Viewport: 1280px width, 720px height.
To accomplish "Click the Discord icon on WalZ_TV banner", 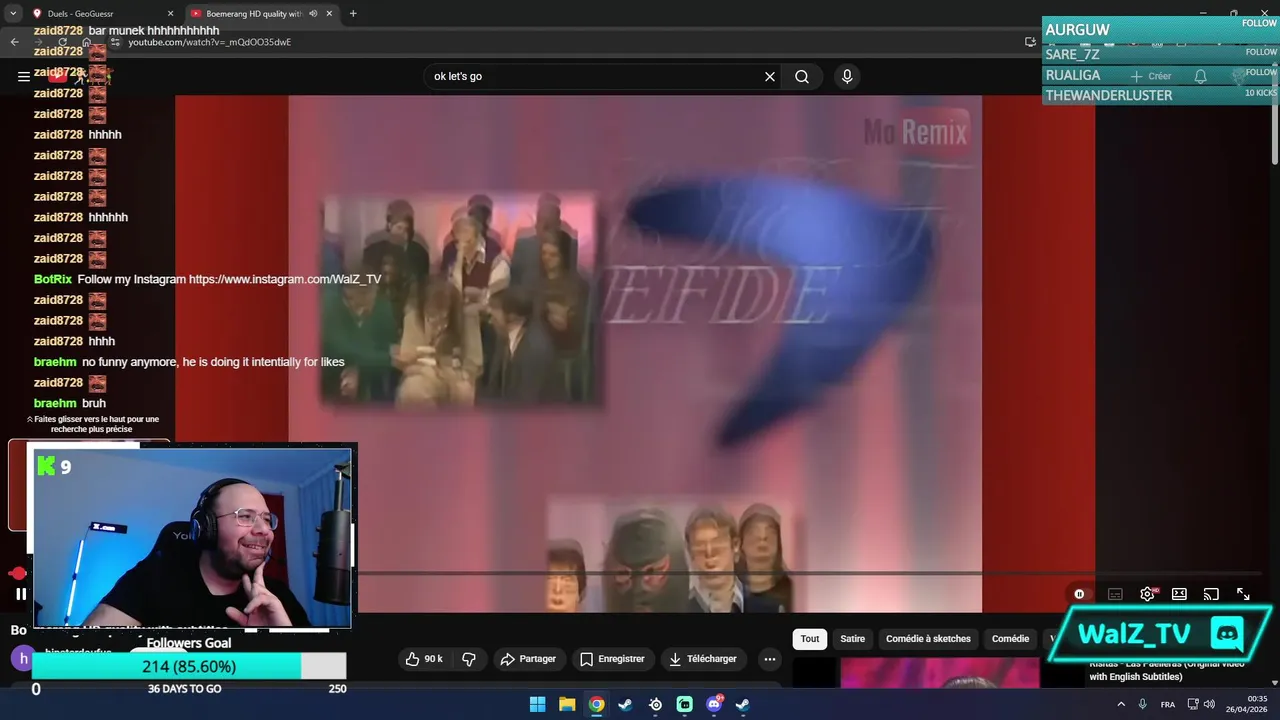I will (x=1227, y=634).
